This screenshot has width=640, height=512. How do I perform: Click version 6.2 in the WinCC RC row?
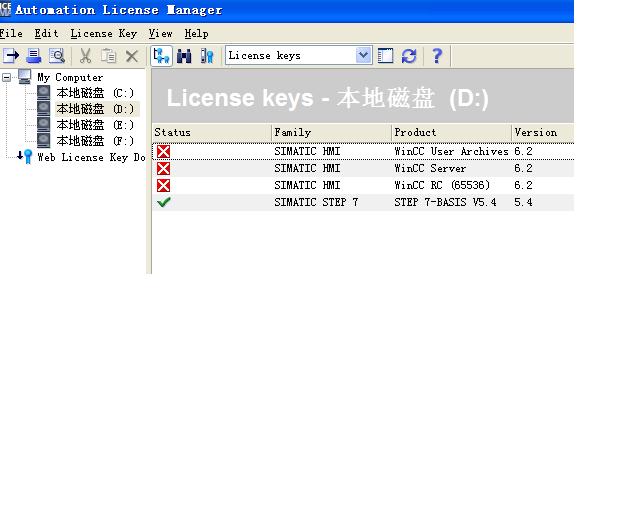pos(523,185)
